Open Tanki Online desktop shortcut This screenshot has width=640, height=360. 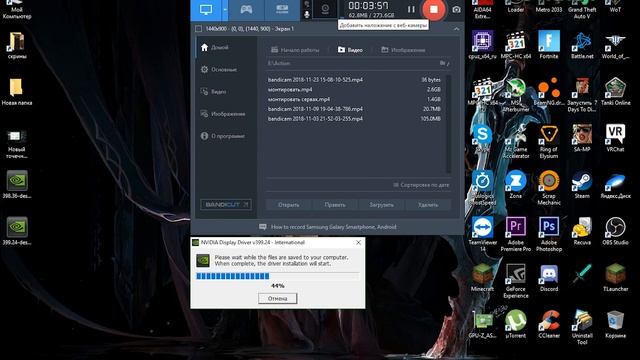(x=616, y=91)
